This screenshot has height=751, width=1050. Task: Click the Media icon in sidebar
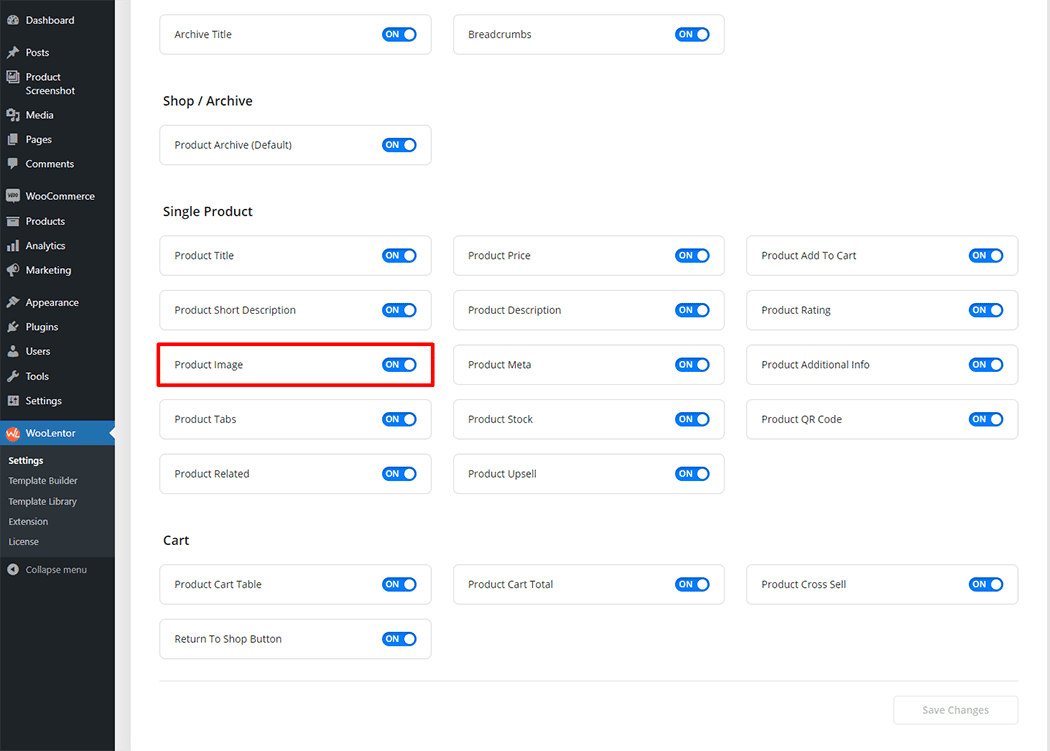[13, 115]
